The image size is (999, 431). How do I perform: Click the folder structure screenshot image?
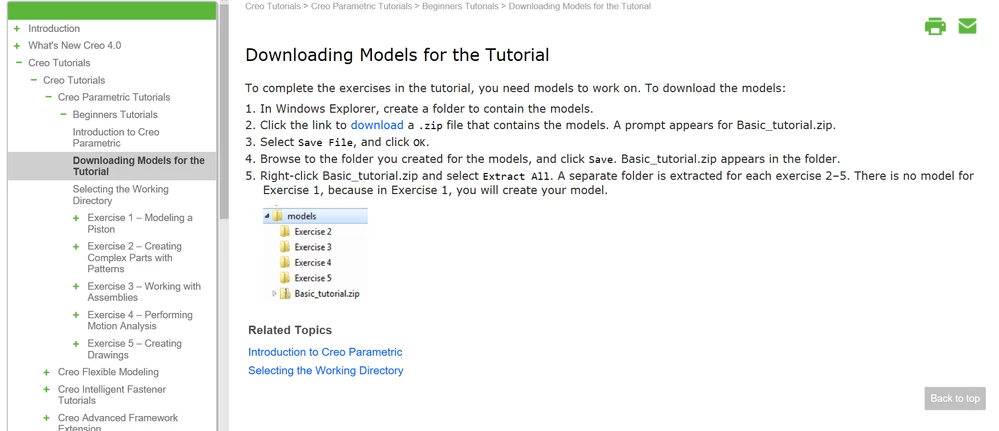[x=315, y=254]
